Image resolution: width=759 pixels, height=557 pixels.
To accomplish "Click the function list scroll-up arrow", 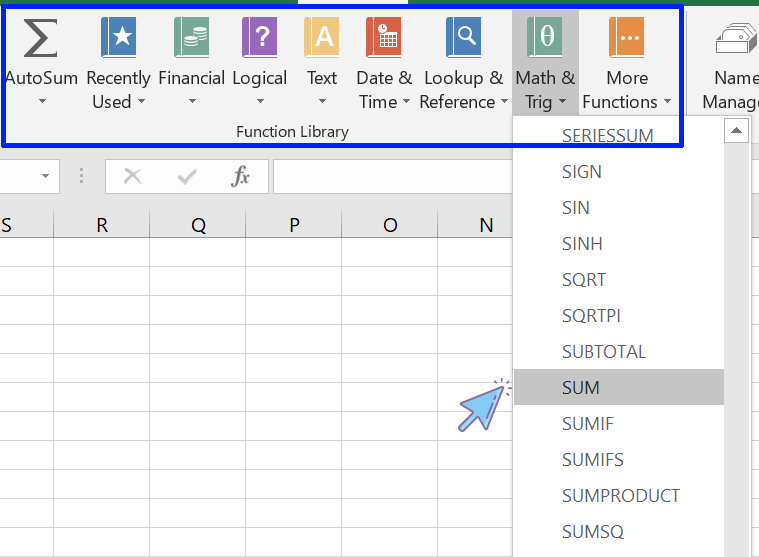I will pyautogui.click(x=736, y=131).
